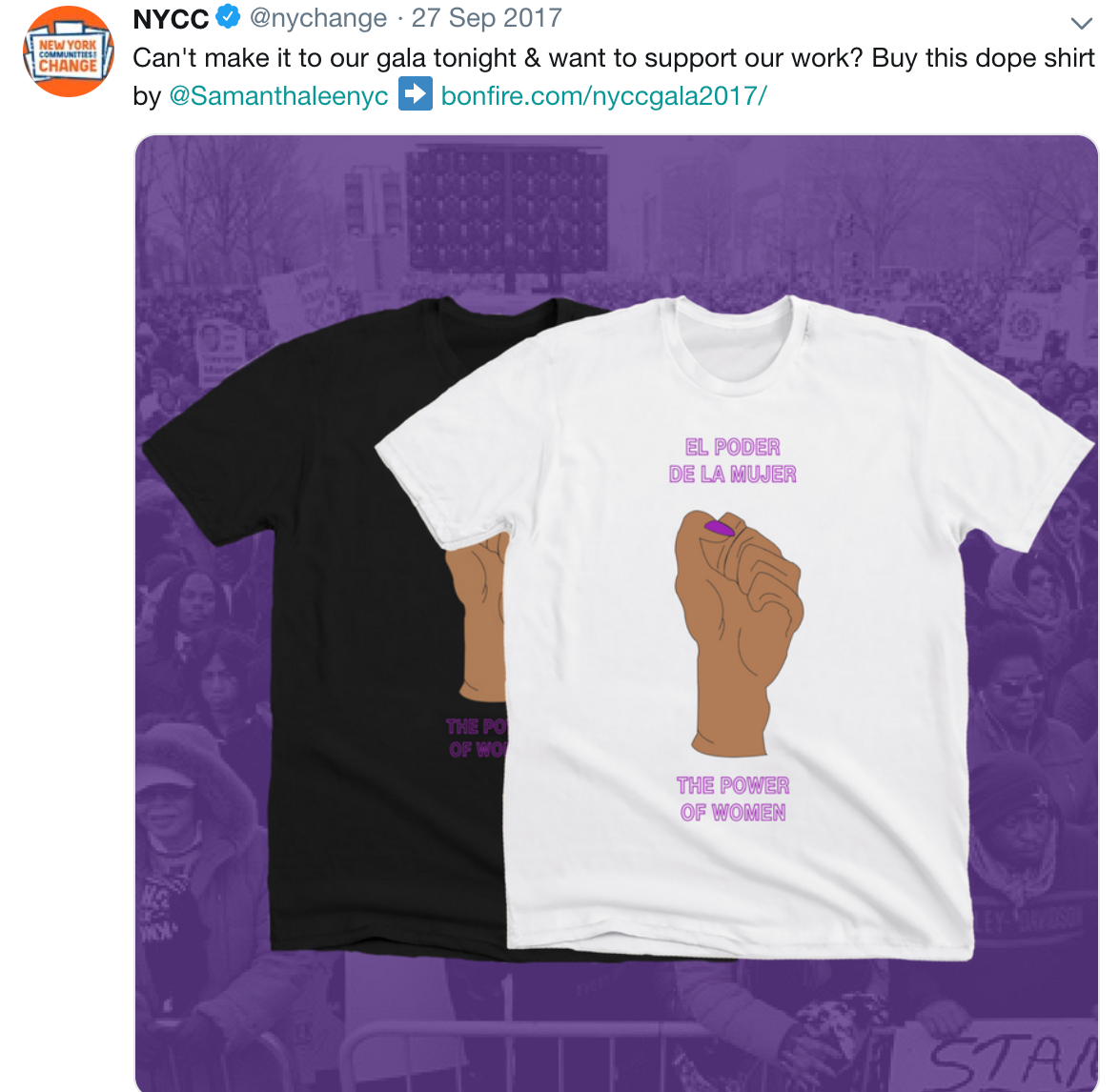This screenshot has height=1092, width=1119.
Task: Click the tweet text about the gala
Action: click(614, 58)
